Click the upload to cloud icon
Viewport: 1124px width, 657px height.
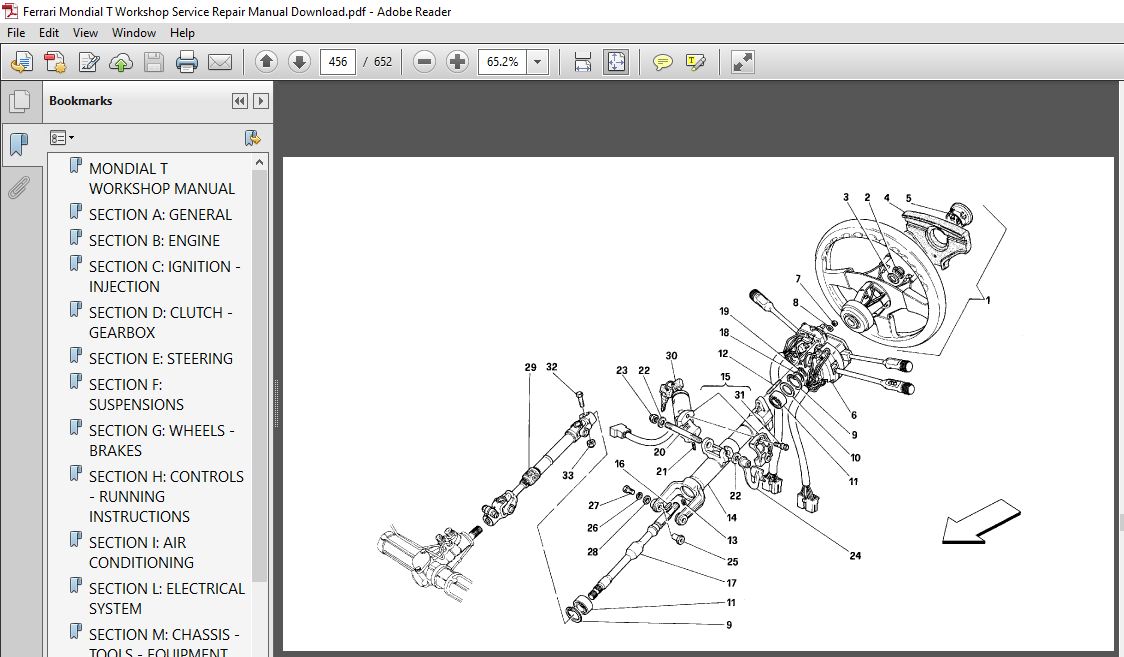coord(121,62)
